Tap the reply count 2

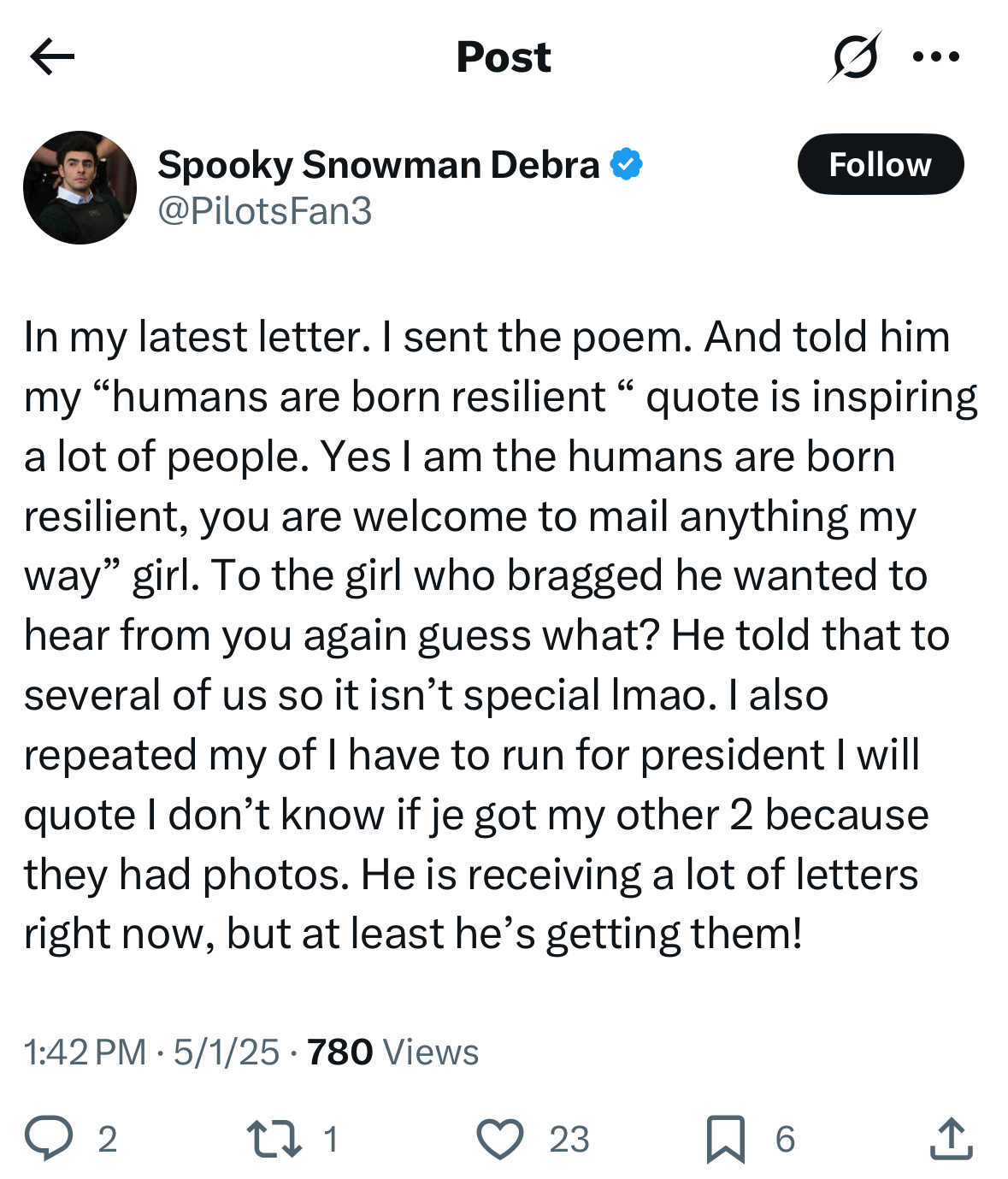[x=107, y=1139]
